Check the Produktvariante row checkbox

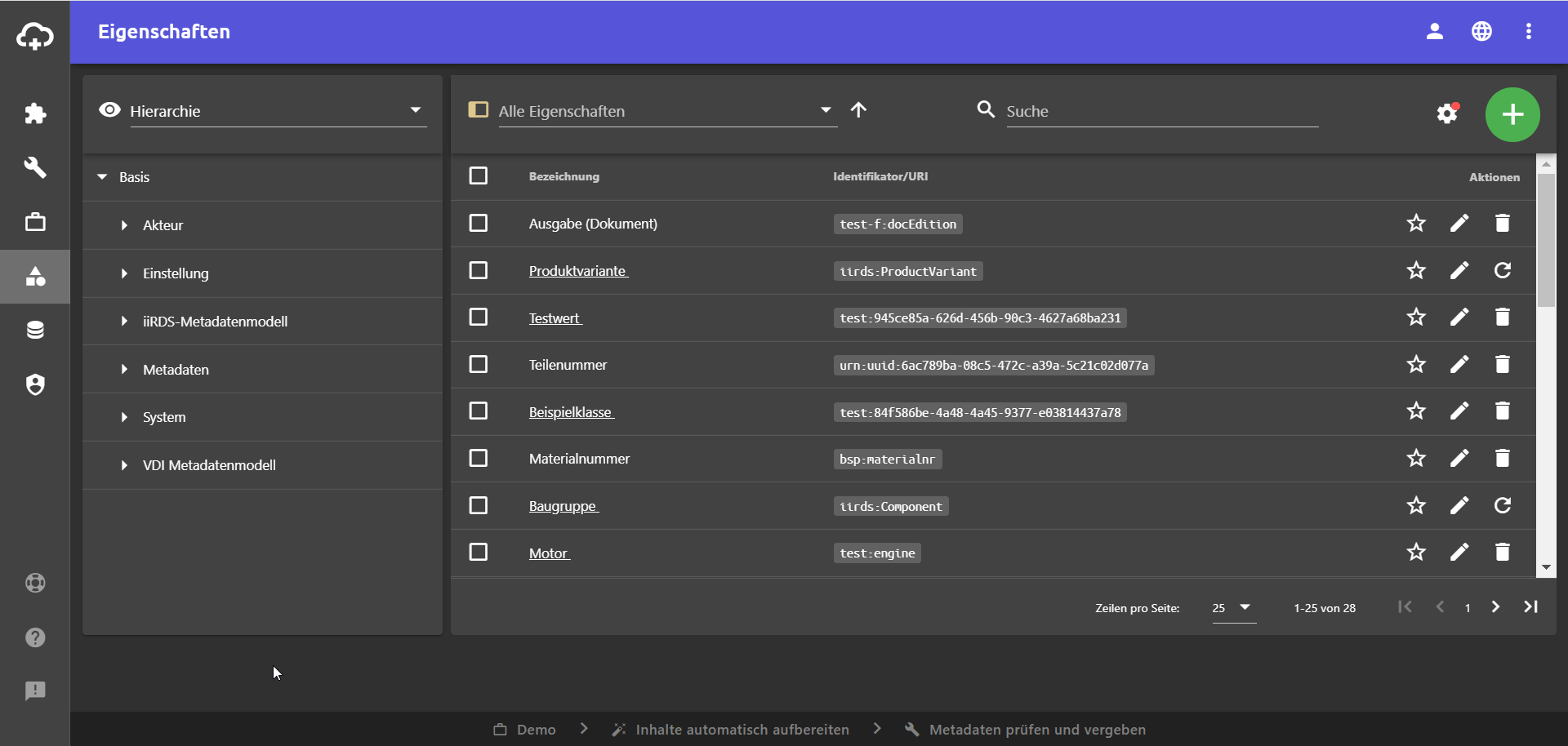coord(479,270)
